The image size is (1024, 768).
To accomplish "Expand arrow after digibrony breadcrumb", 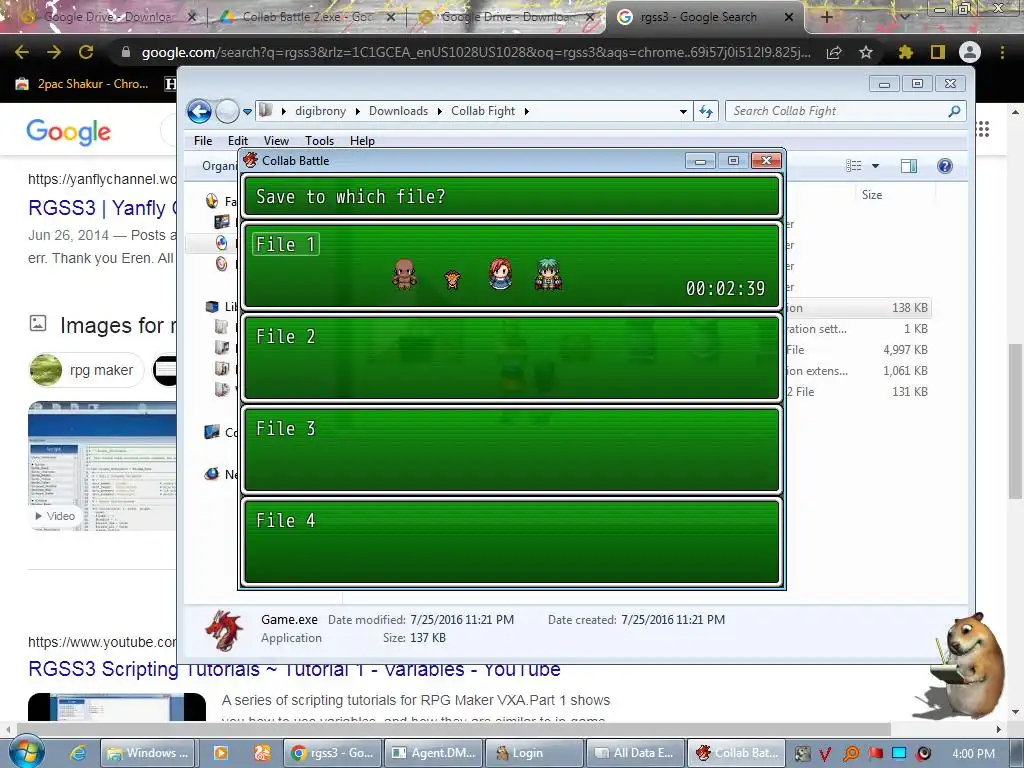I will (358, 112).
